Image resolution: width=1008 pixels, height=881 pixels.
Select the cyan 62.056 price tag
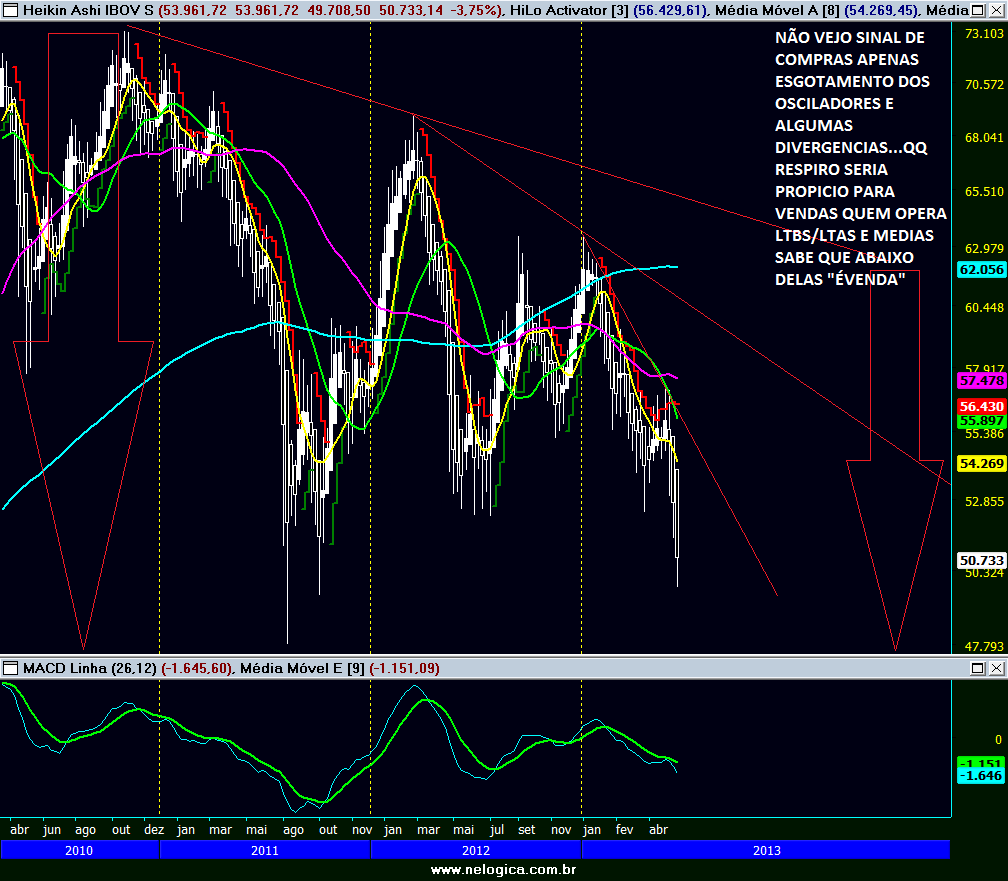pyautogui.click(x=982, y=269)
